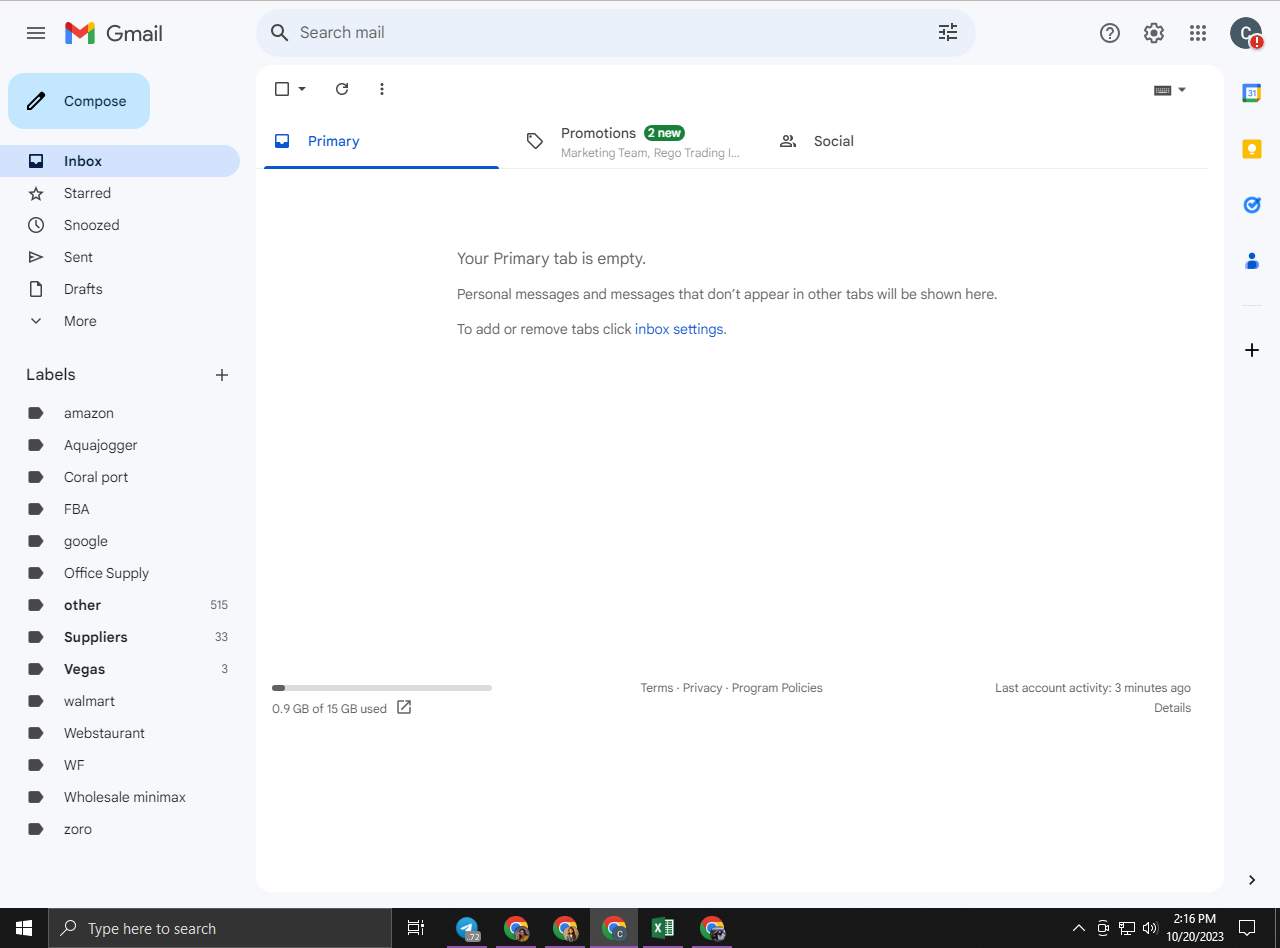Open the Terms link
This screenshot has height=948, width=1280.
pyautogui.click(x=657, y=688)
